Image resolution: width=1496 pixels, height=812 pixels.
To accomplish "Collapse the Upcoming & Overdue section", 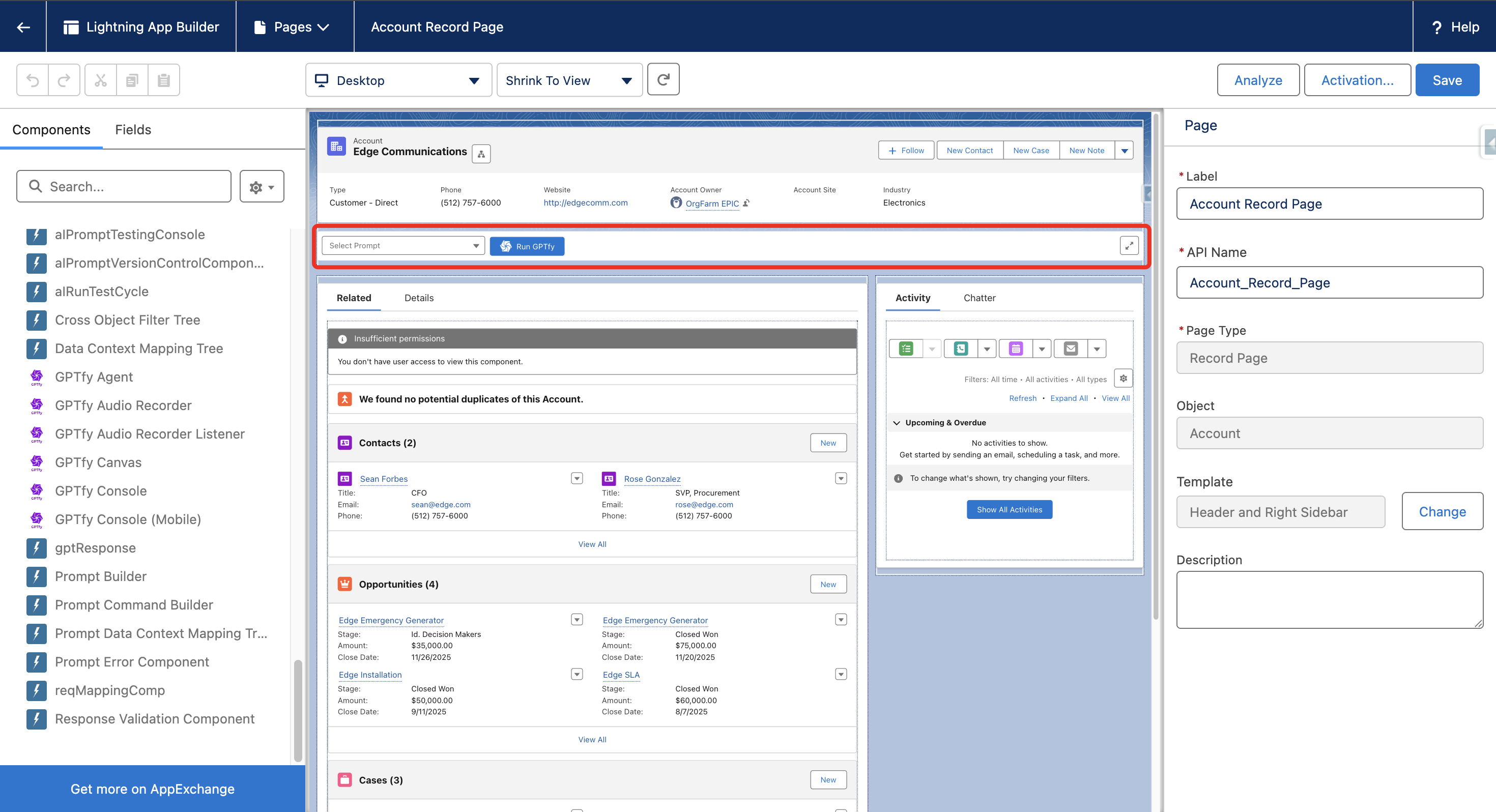I will click(897, 423).
